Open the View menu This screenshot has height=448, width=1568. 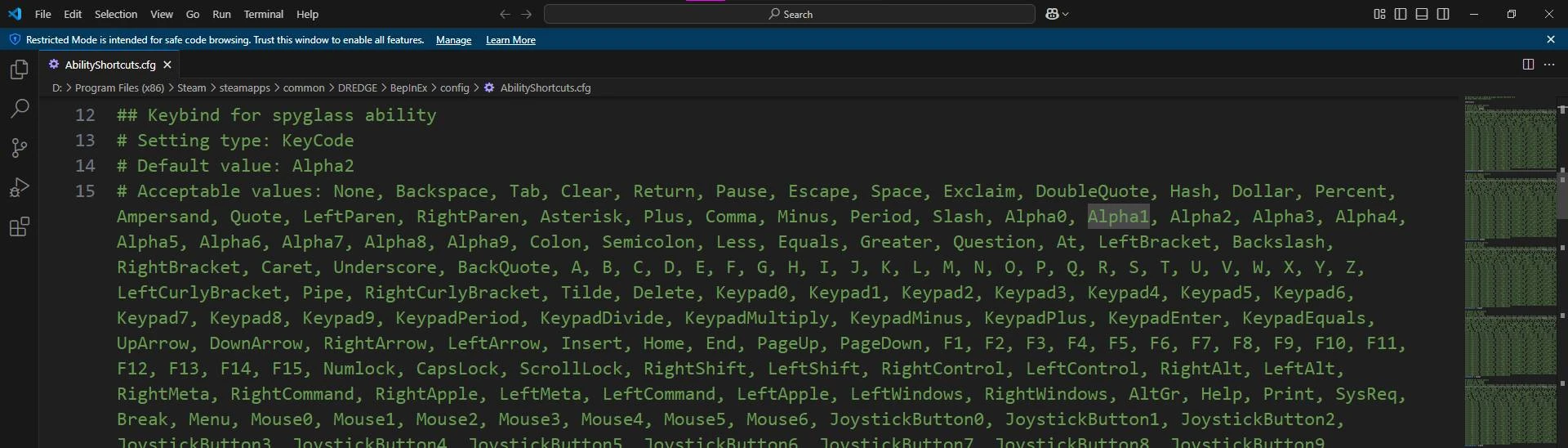pos(162,14)
